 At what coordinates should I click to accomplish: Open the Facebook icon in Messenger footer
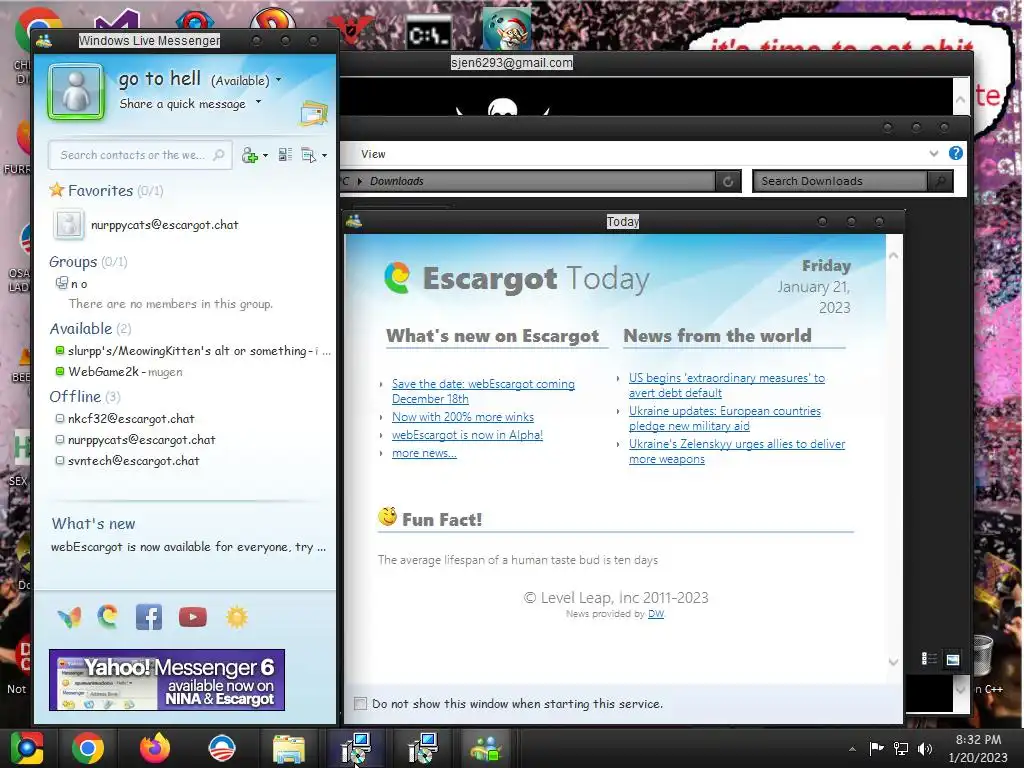click(x=149, y=616)
